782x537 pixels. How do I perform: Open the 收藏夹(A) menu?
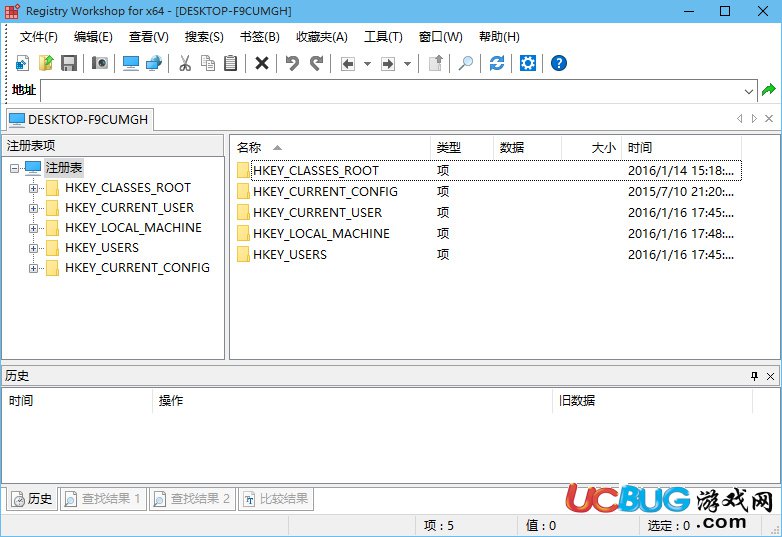pyautogui.click(x=322, y=37)
